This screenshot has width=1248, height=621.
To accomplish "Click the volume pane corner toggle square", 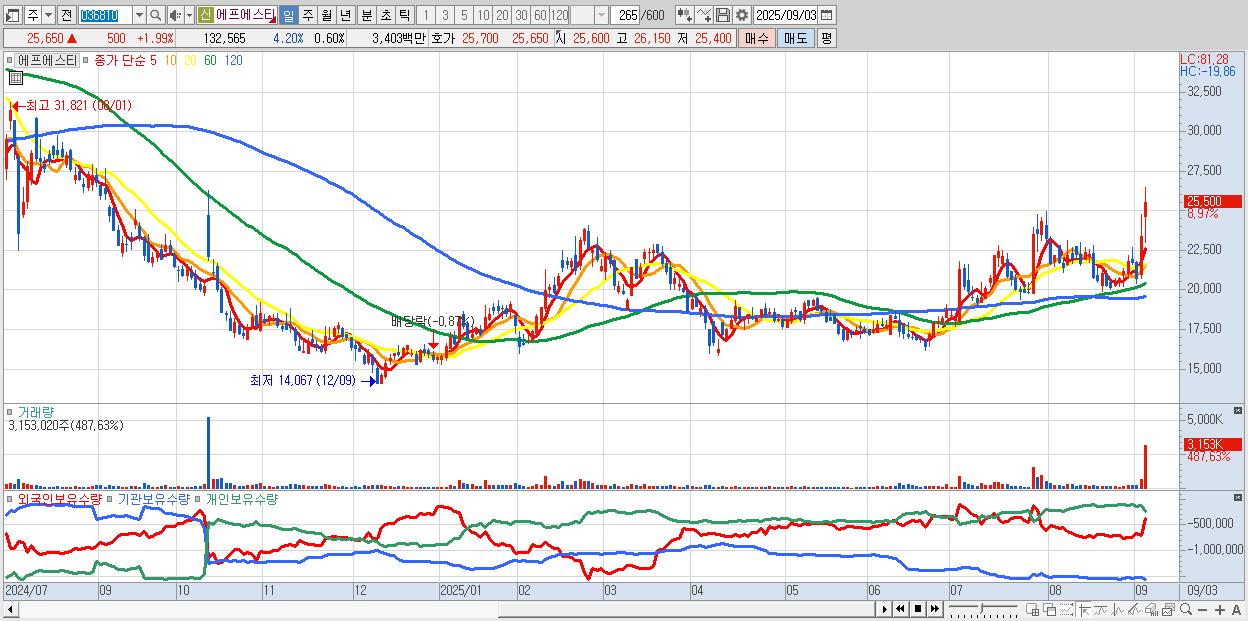I will click(x=1239, y=410).
